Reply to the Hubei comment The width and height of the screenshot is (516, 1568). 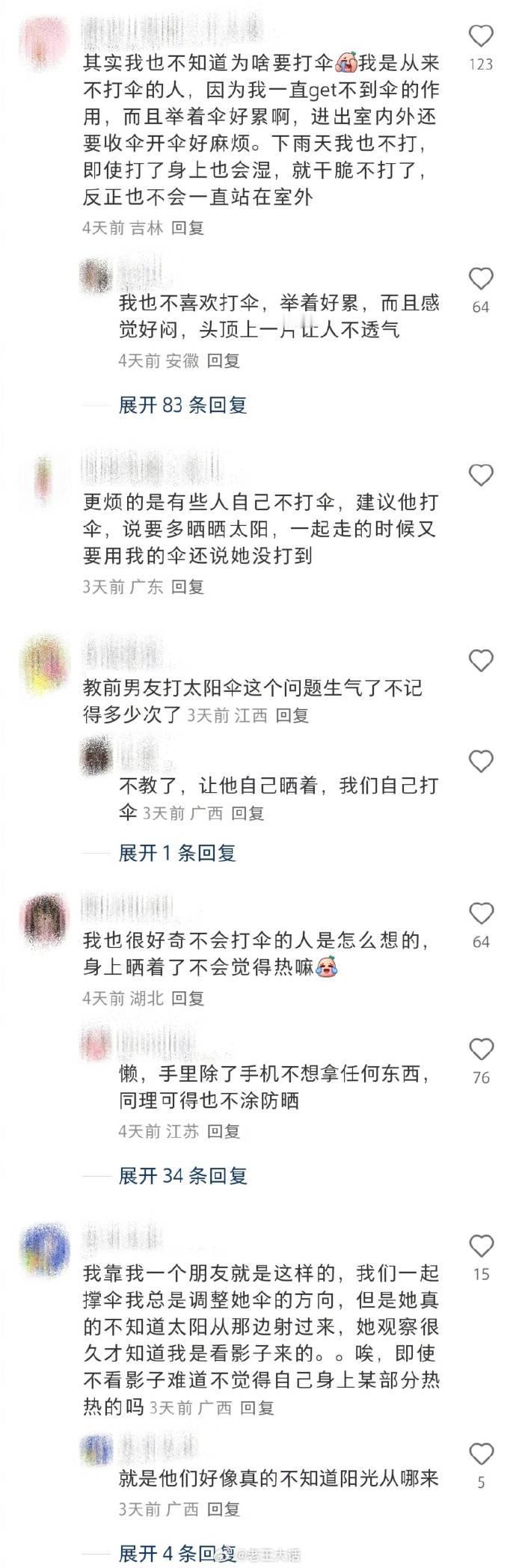pyautogui.click(x=188, y=998)
